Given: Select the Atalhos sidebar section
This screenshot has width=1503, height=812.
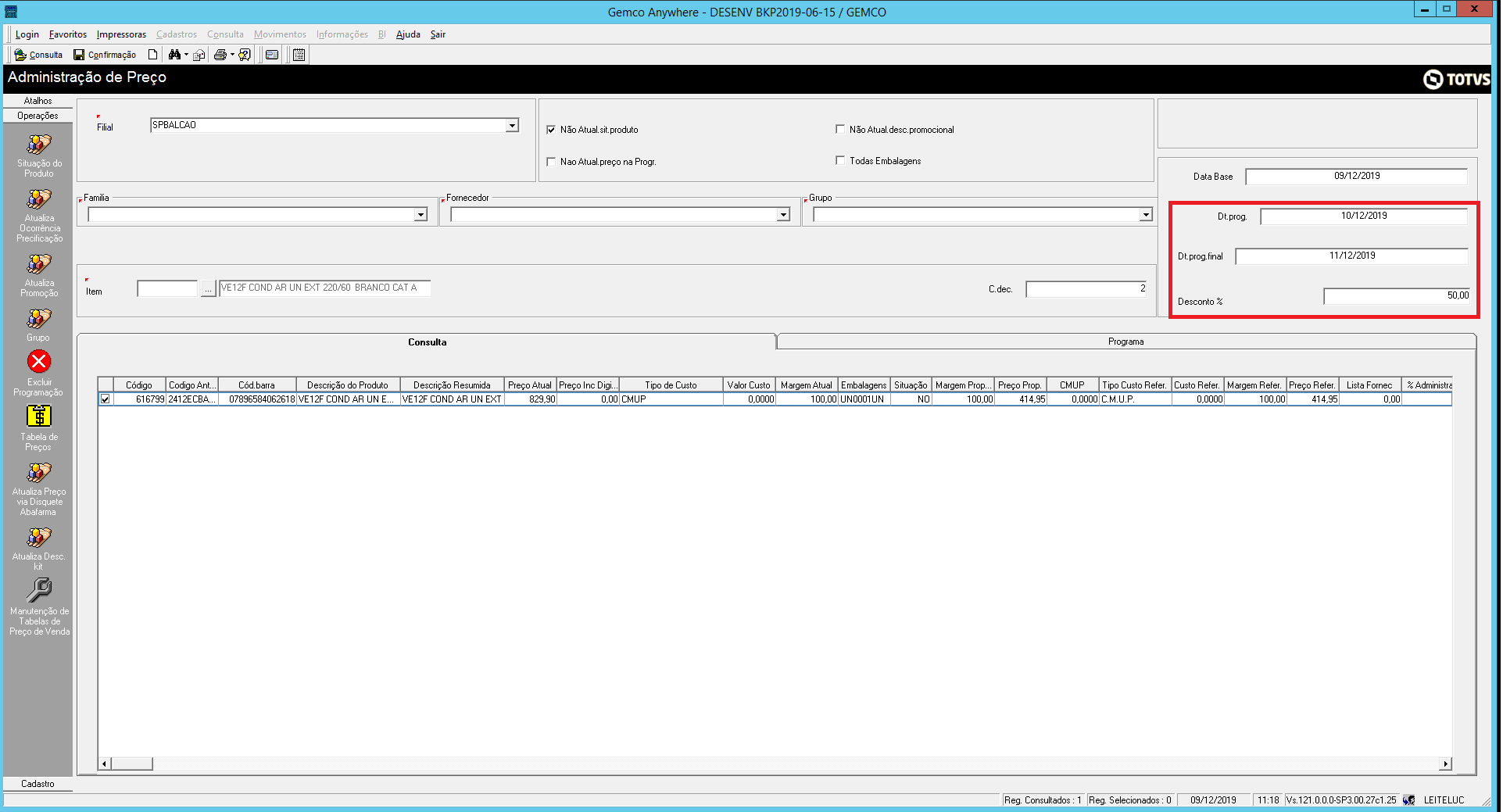Looking at the screenshot, I should (x=38, y=101).
